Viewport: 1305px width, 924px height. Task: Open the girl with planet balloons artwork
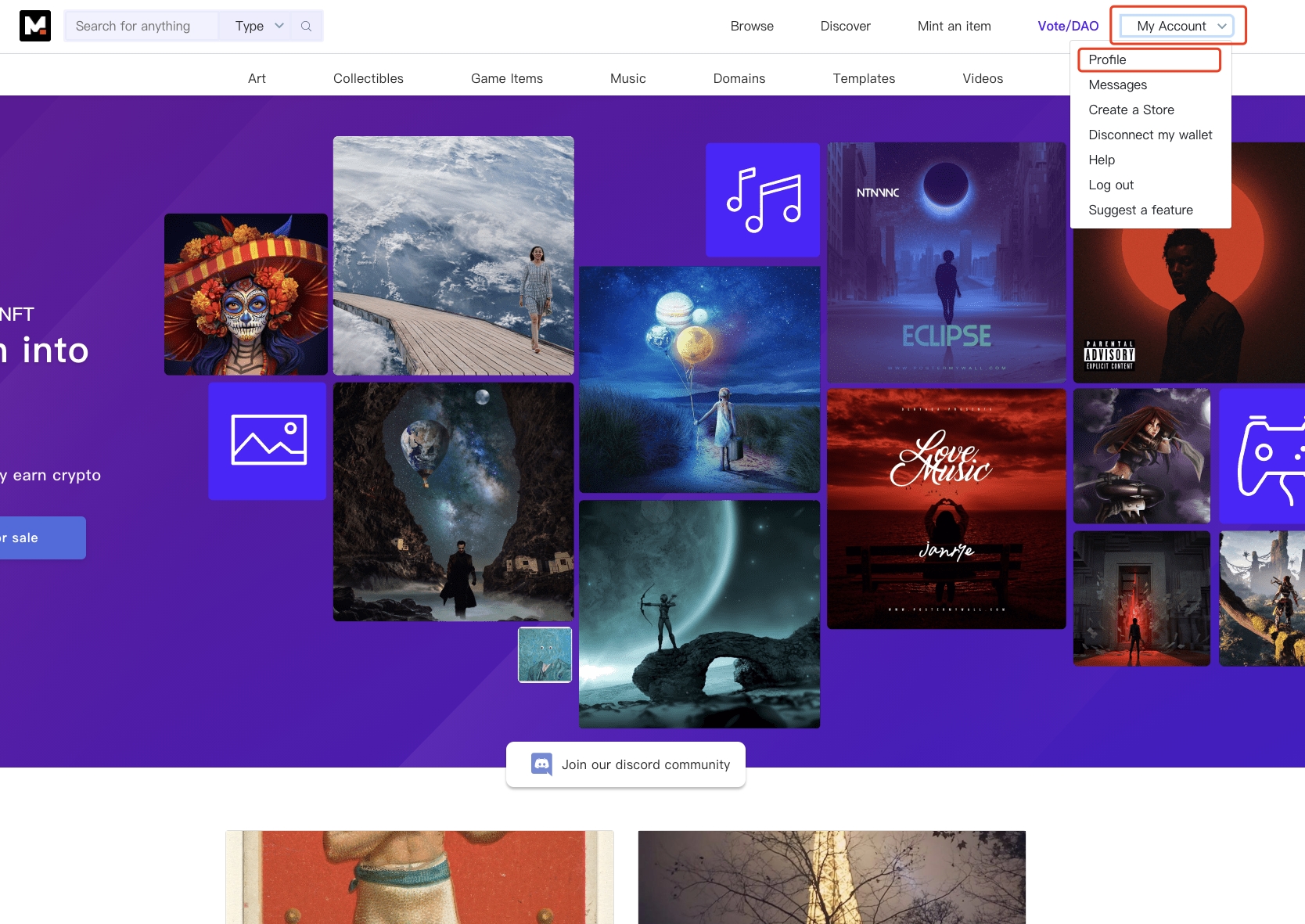pyautogui.click(x=699, y=379)
